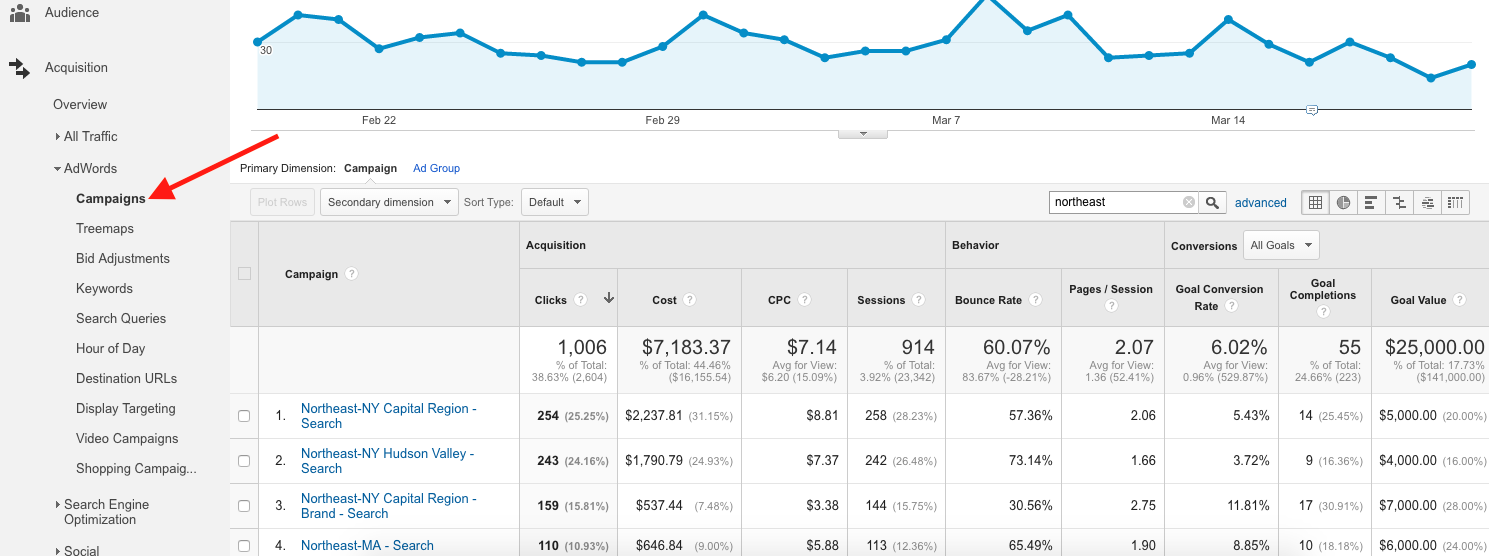This screenshot has height=556, width=1489.
Task: Open the All Goals conversions dropdown
Action: click(1280, 245)
